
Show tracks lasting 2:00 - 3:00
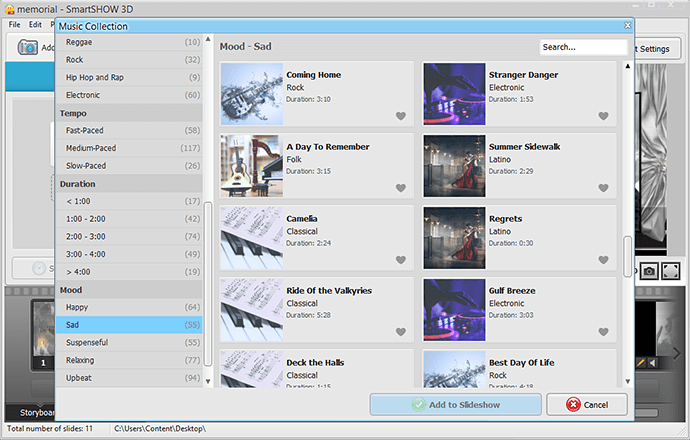129,237
